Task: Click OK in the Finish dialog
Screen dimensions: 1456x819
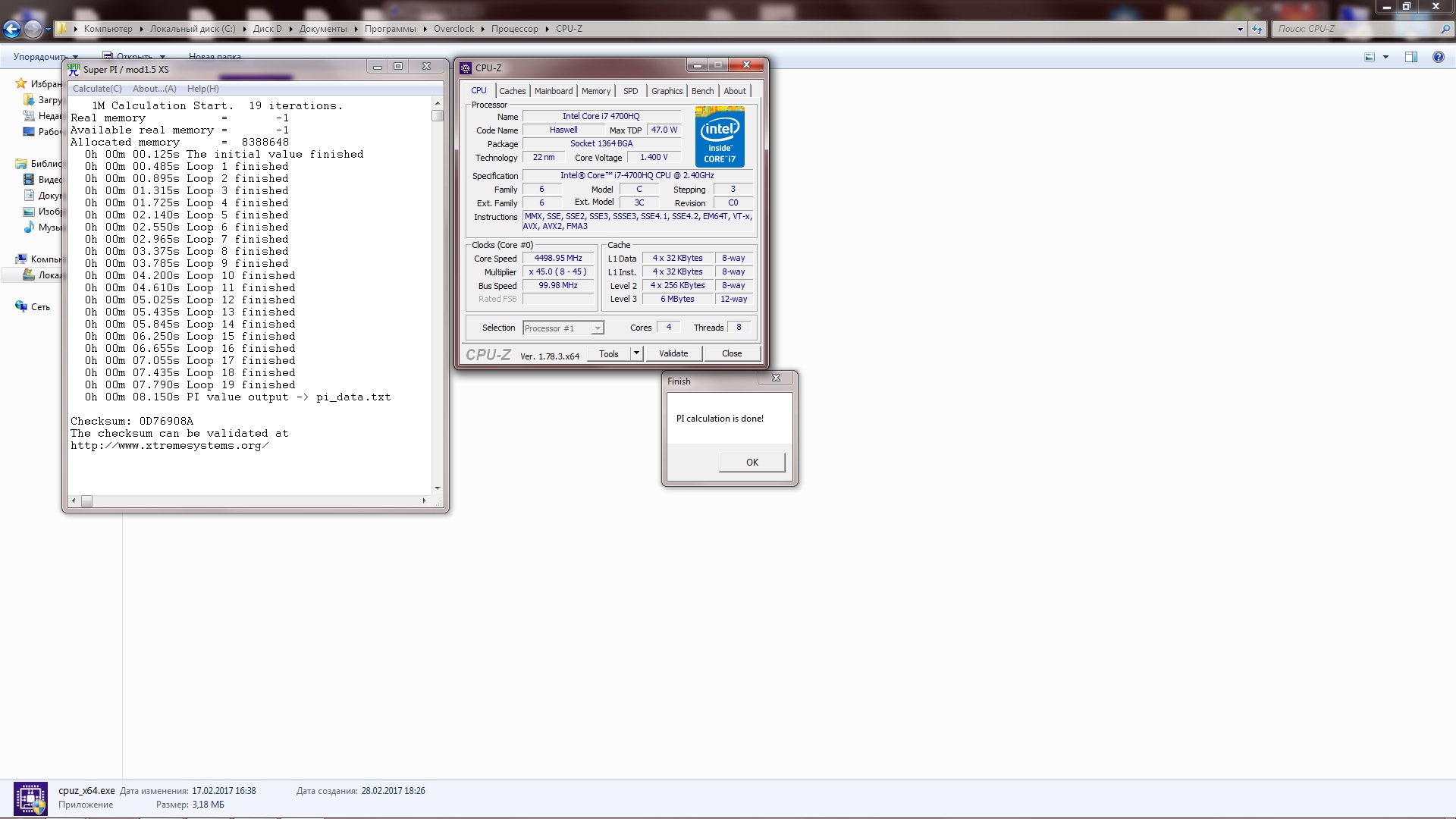Action: coord(752,462)
